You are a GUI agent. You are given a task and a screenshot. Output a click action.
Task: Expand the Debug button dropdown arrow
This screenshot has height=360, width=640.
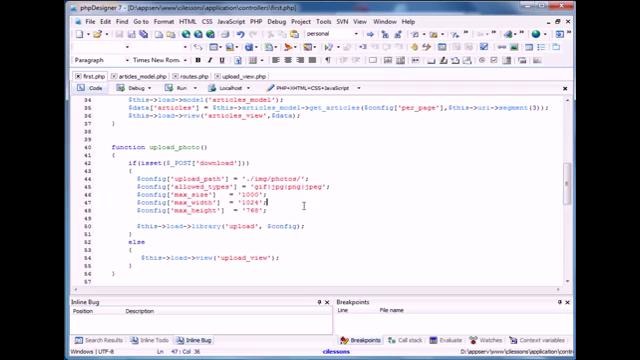150,88
